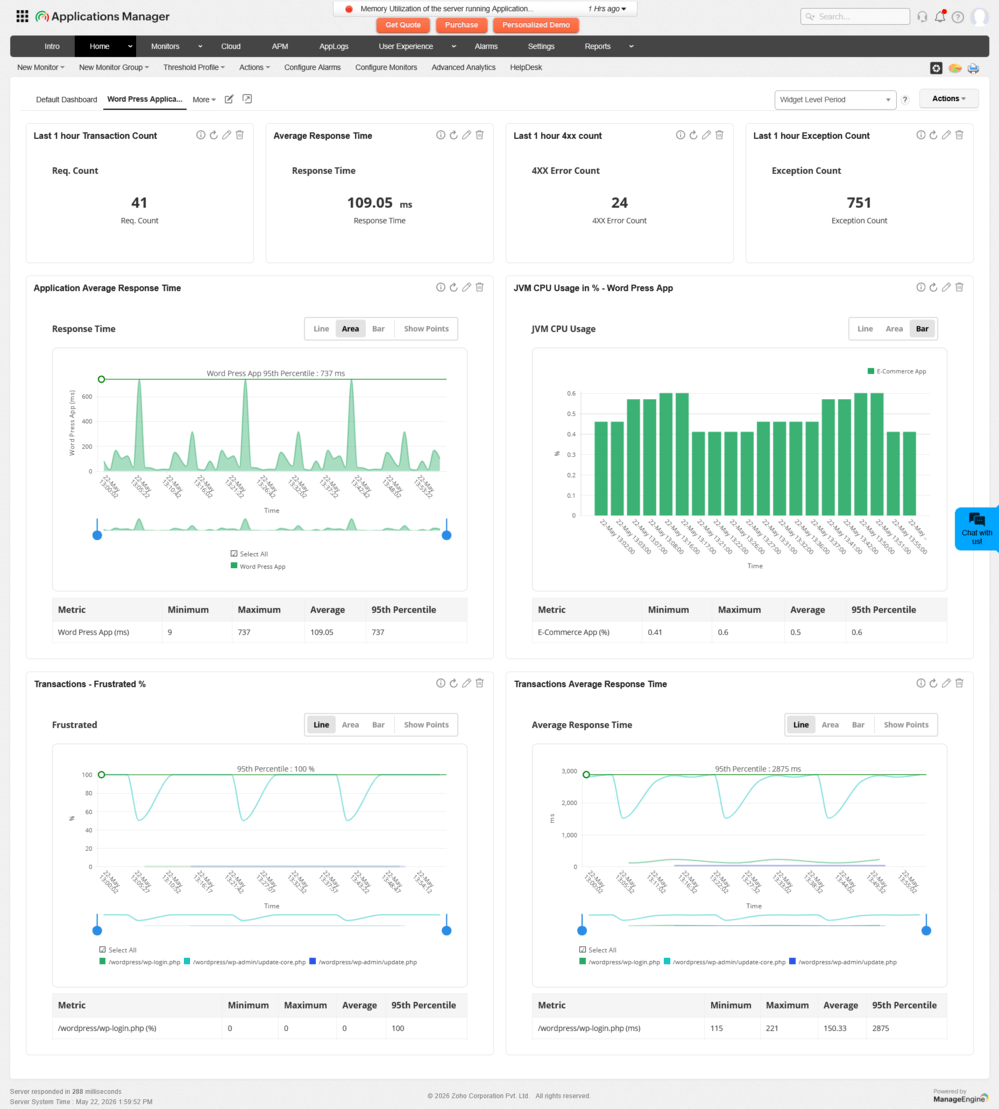
Task: Show info for Last 1 hour Exception Count
Action: (x=920, y=135)
